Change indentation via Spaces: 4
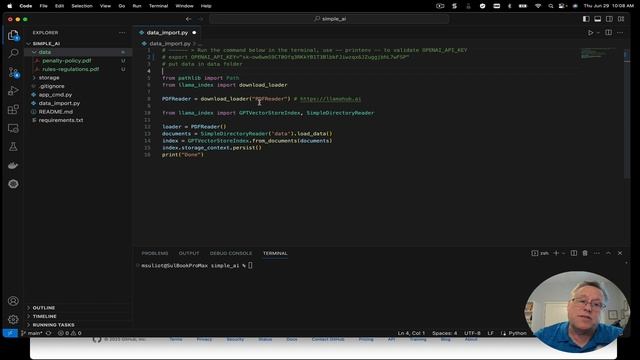The height and width of the screenshot is (360, 640). tap(444, 333)
